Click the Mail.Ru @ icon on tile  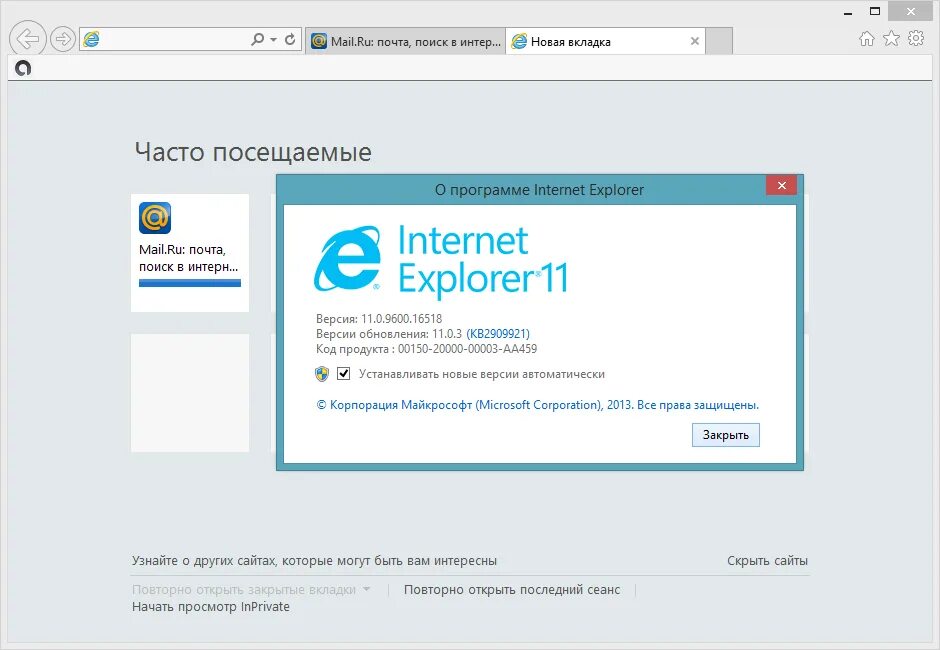(x=155, y=218)
